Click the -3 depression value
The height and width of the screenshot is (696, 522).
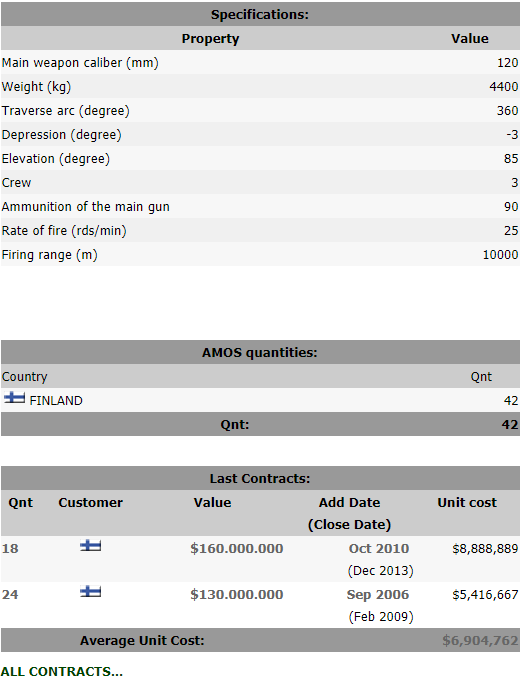click(x=512, y=134)
